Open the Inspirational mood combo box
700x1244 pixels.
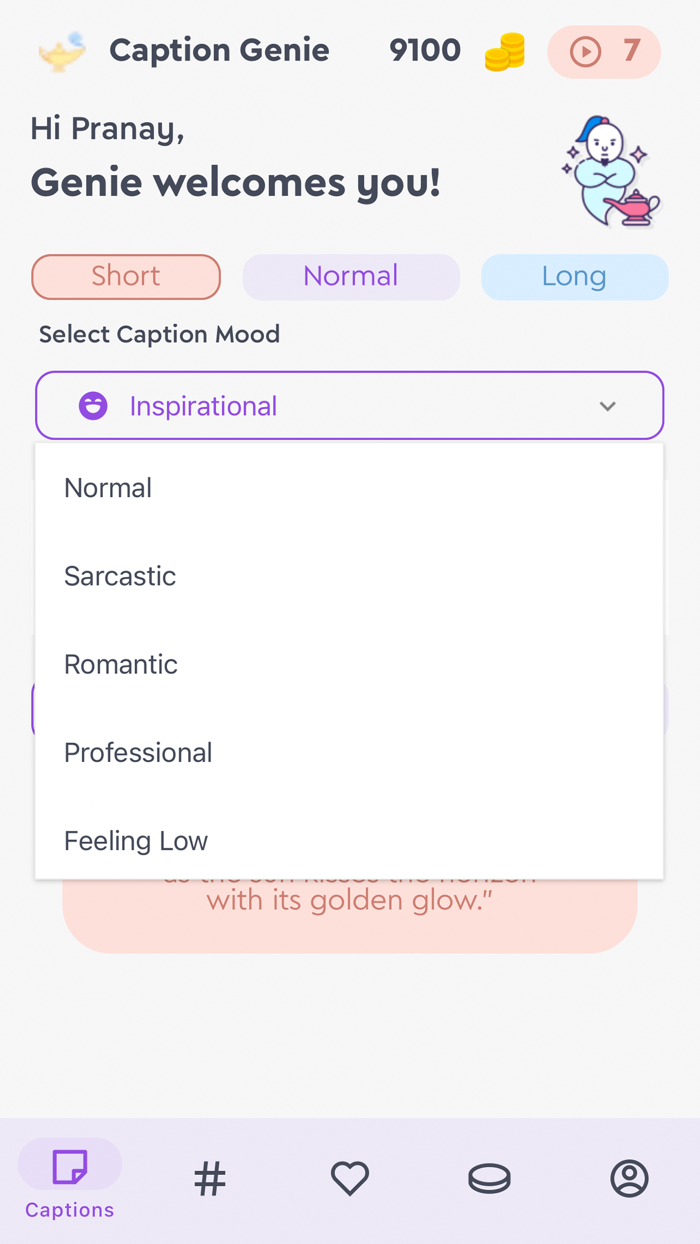pyautogui.click(x=350, y=405)
